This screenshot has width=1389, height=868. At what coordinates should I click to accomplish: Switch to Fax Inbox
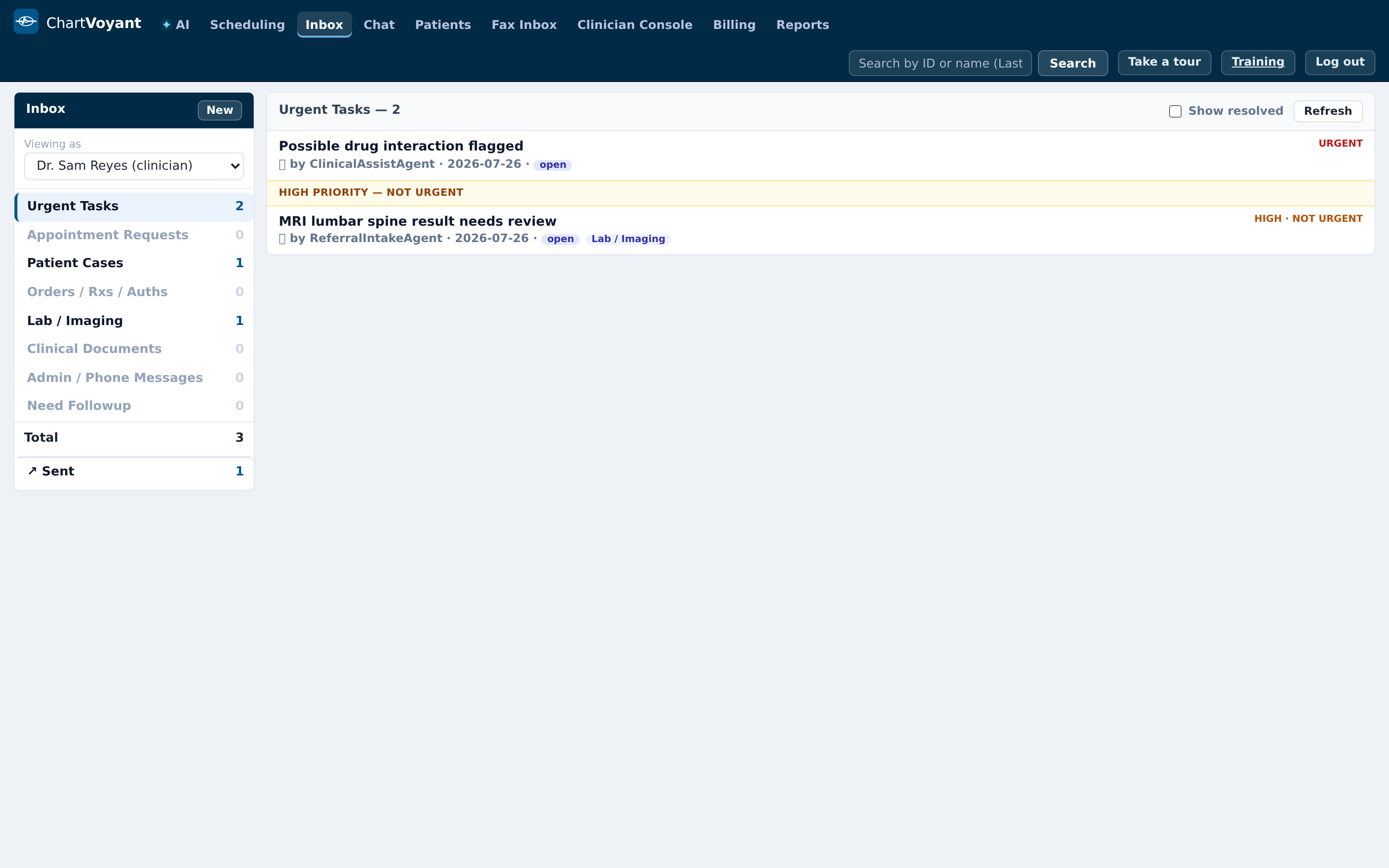pos(524,25)
